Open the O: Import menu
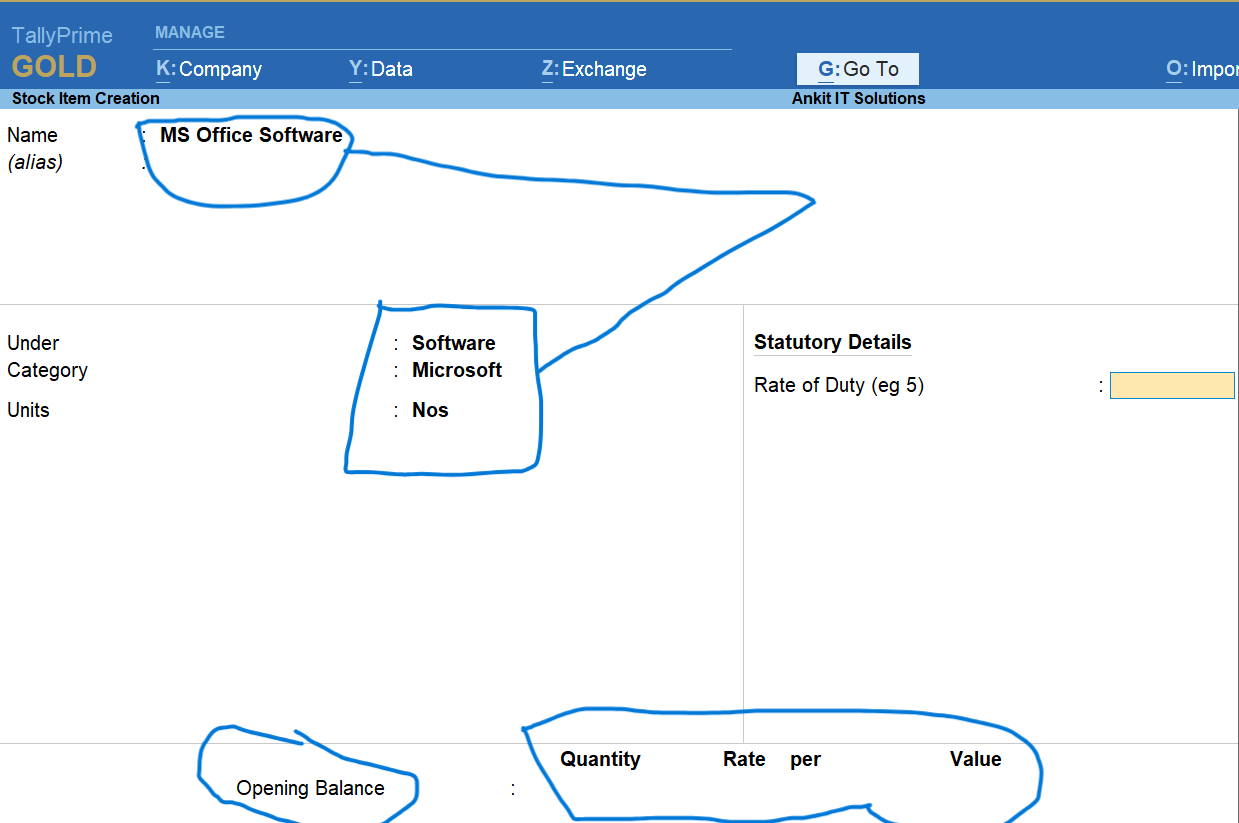This screenshot has height=823, width=1239. 1202,69
